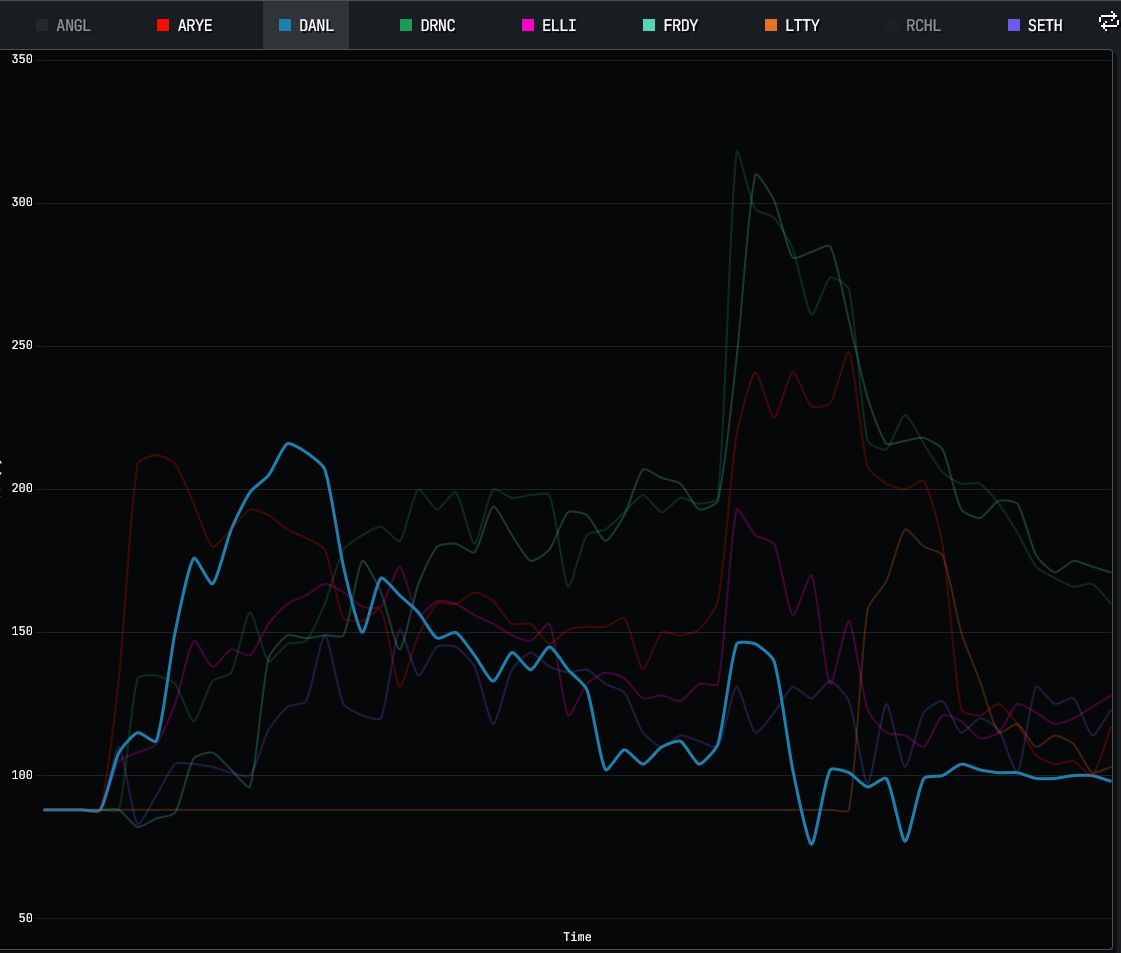The width and height of the screenshot is (1121, 953).
Task: Click the 150 y-axis tick label
Action: (x=22, y=631)
